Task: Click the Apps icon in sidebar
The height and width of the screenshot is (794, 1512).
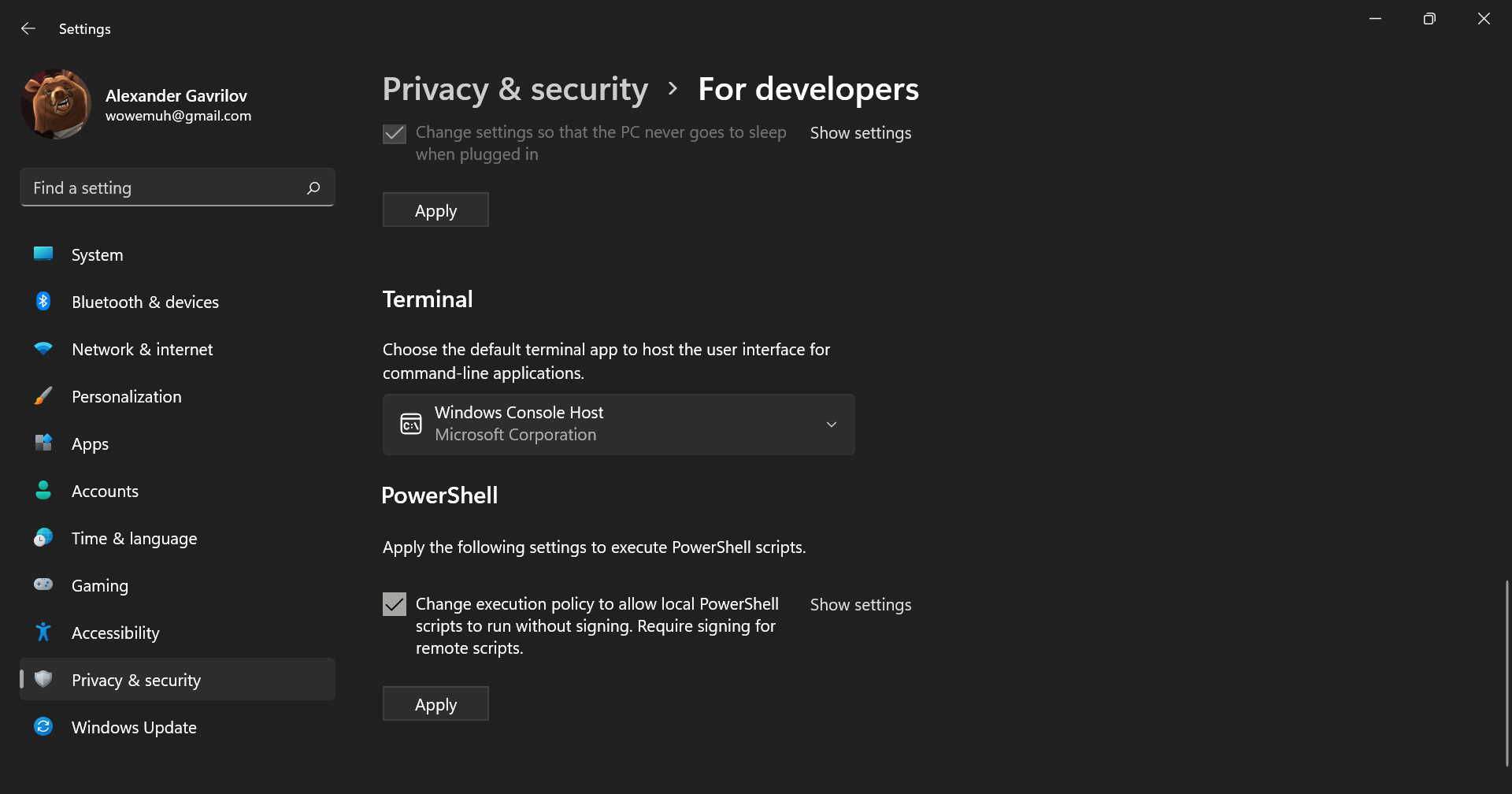Action: tap(43, 443)
